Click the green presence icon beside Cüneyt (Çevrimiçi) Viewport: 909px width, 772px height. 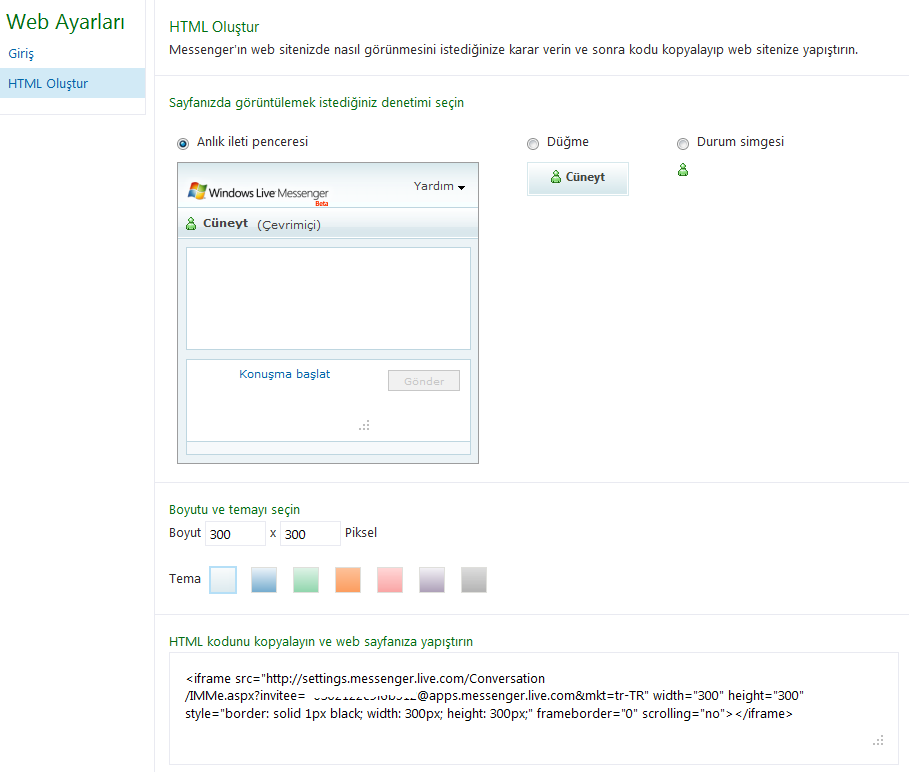pos(191,224)
